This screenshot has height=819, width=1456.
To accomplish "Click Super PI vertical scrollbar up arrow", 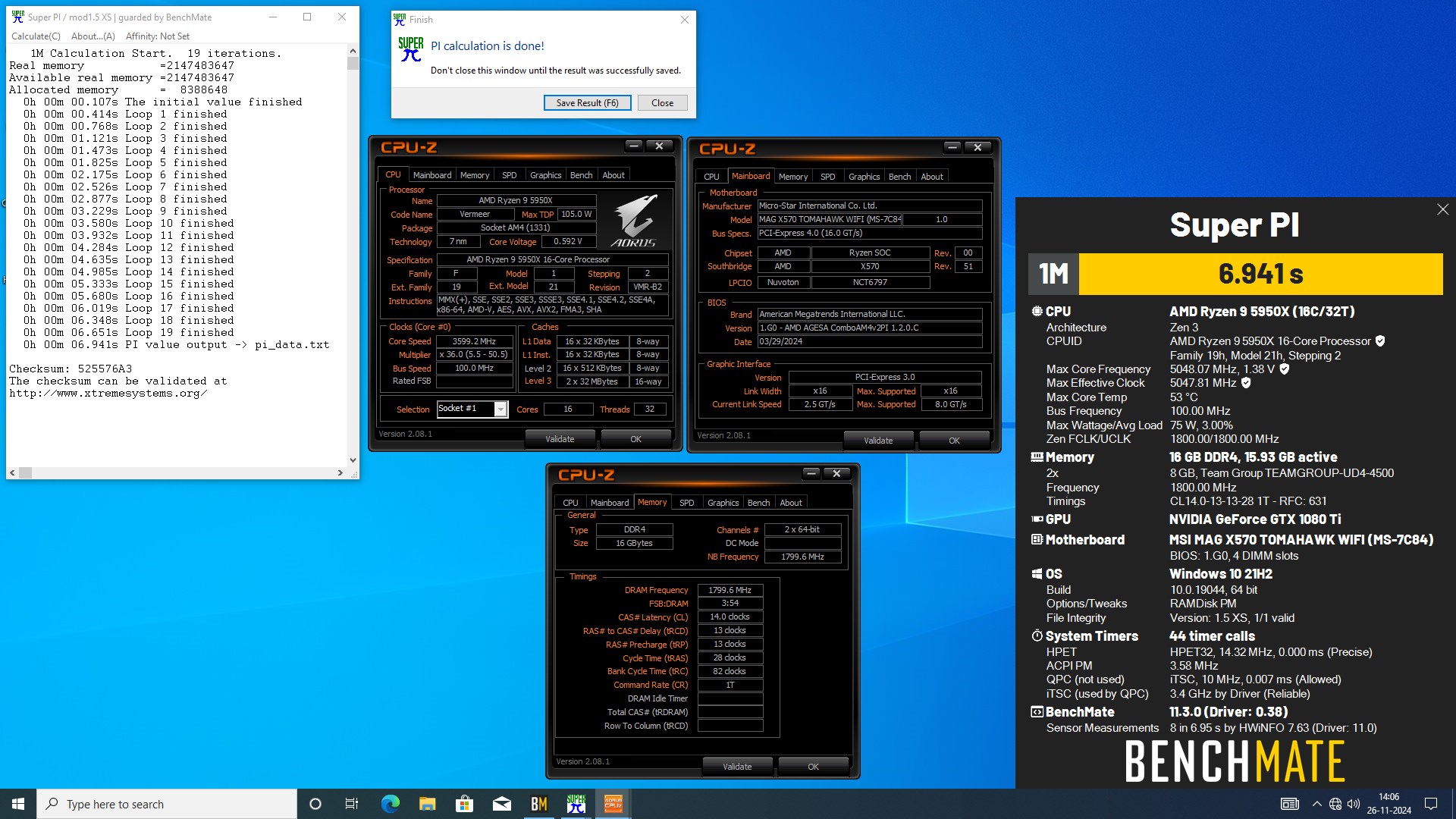I will point(353,51).
